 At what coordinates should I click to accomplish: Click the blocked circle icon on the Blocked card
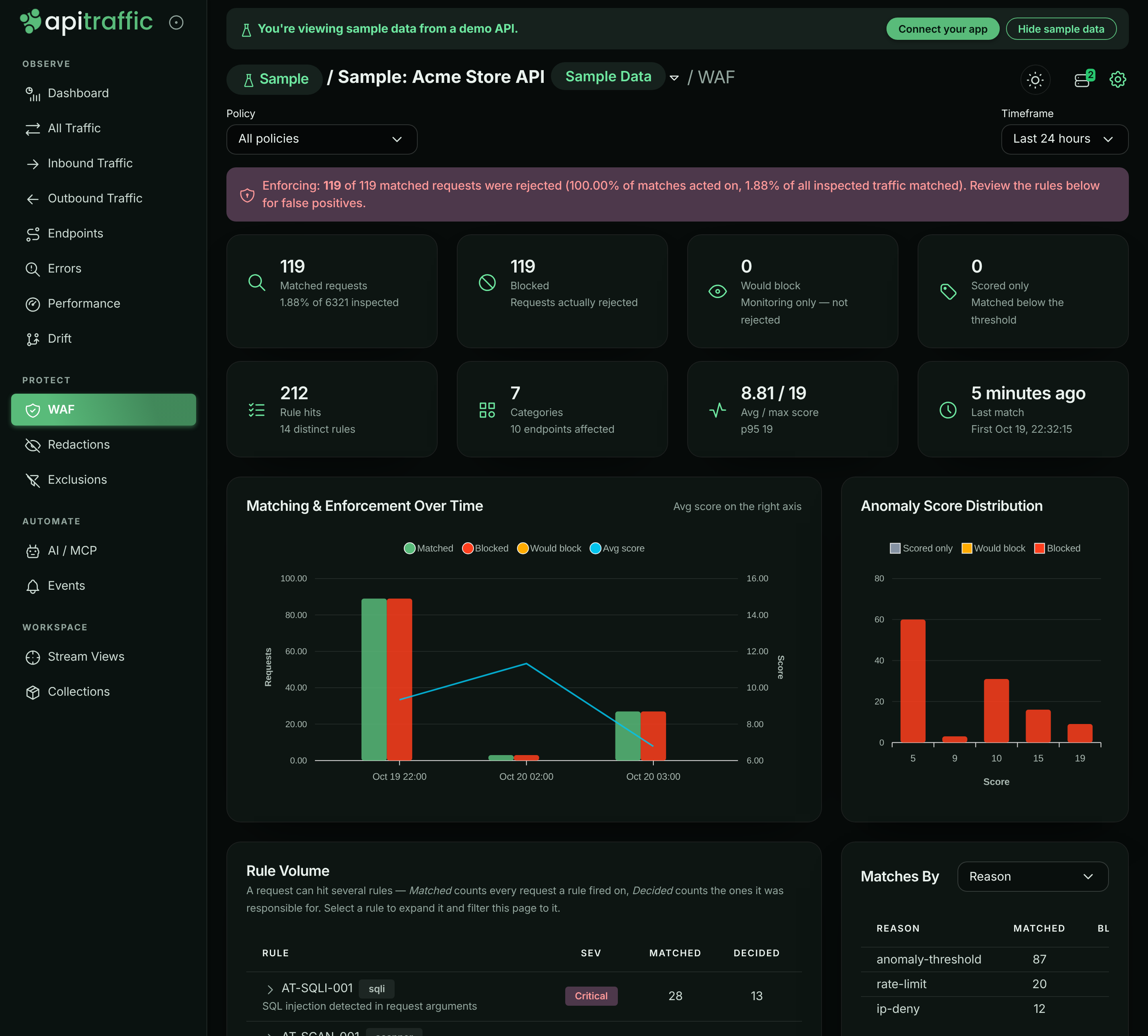[487, 283]
